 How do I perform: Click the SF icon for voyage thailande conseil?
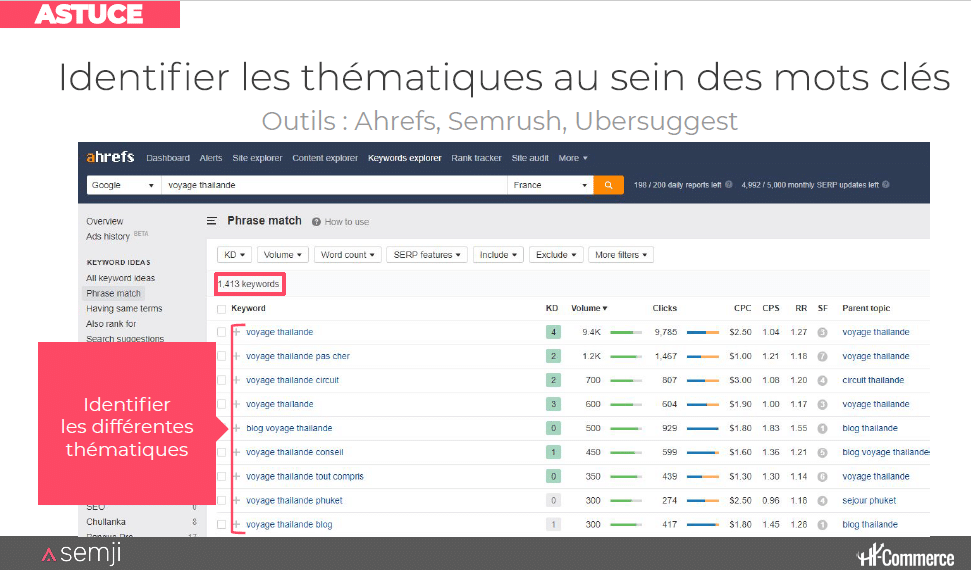coord(822,452)
